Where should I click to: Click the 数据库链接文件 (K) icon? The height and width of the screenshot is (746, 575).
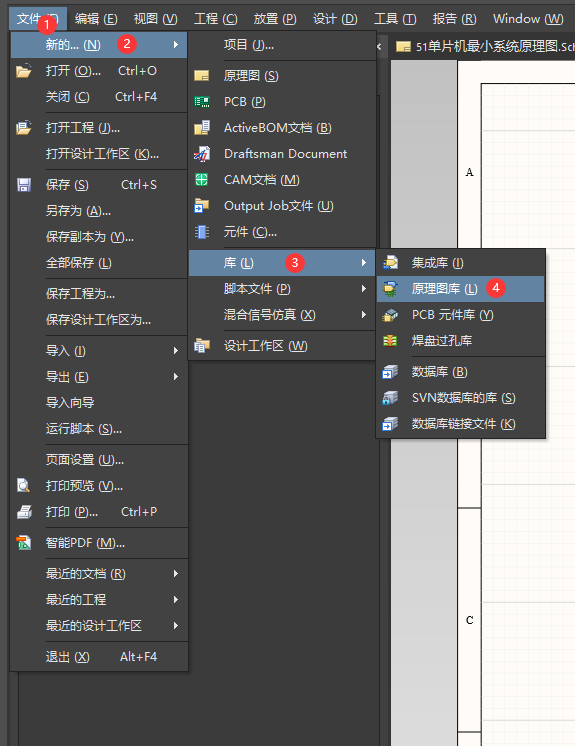click(x=390, y=423)
